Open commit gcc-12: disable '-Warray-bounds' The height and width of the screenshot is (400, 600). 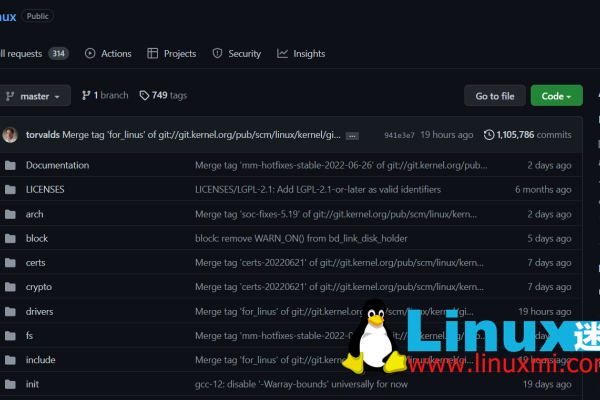pyautogui.click(x=301, y=384)
